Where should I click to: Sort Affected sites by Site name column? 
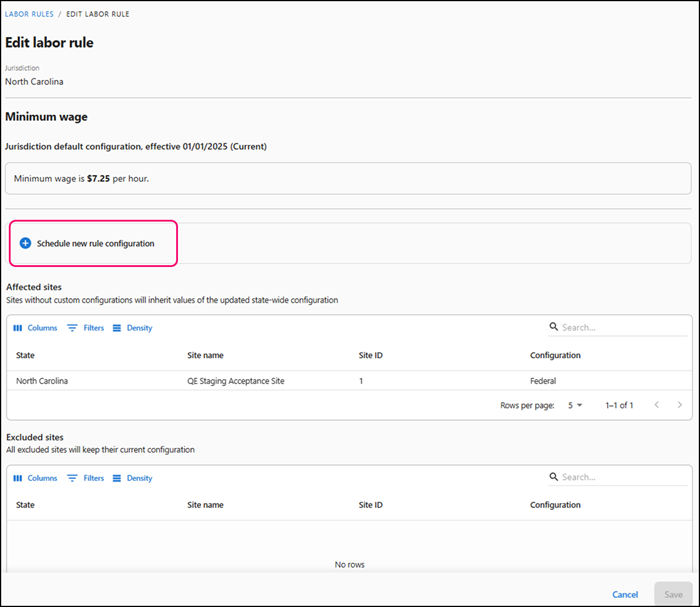pos(205,355)
